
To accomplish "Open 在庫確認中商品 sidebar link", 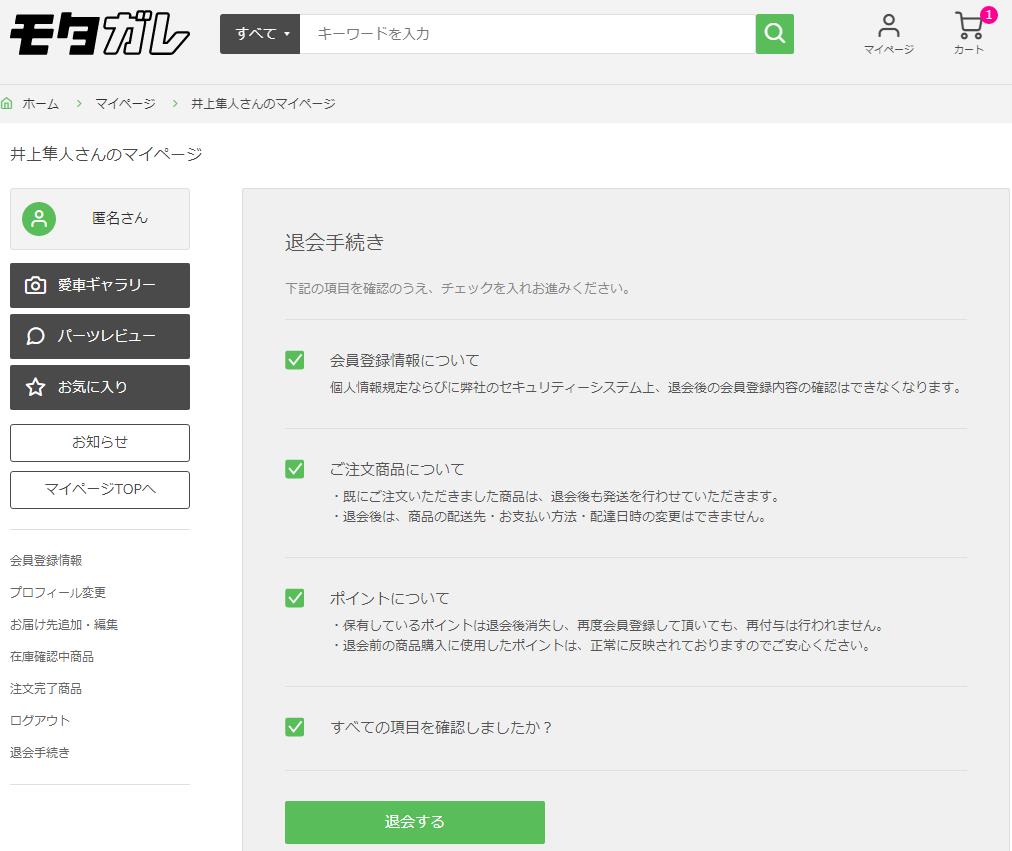I will coord(52,656).
